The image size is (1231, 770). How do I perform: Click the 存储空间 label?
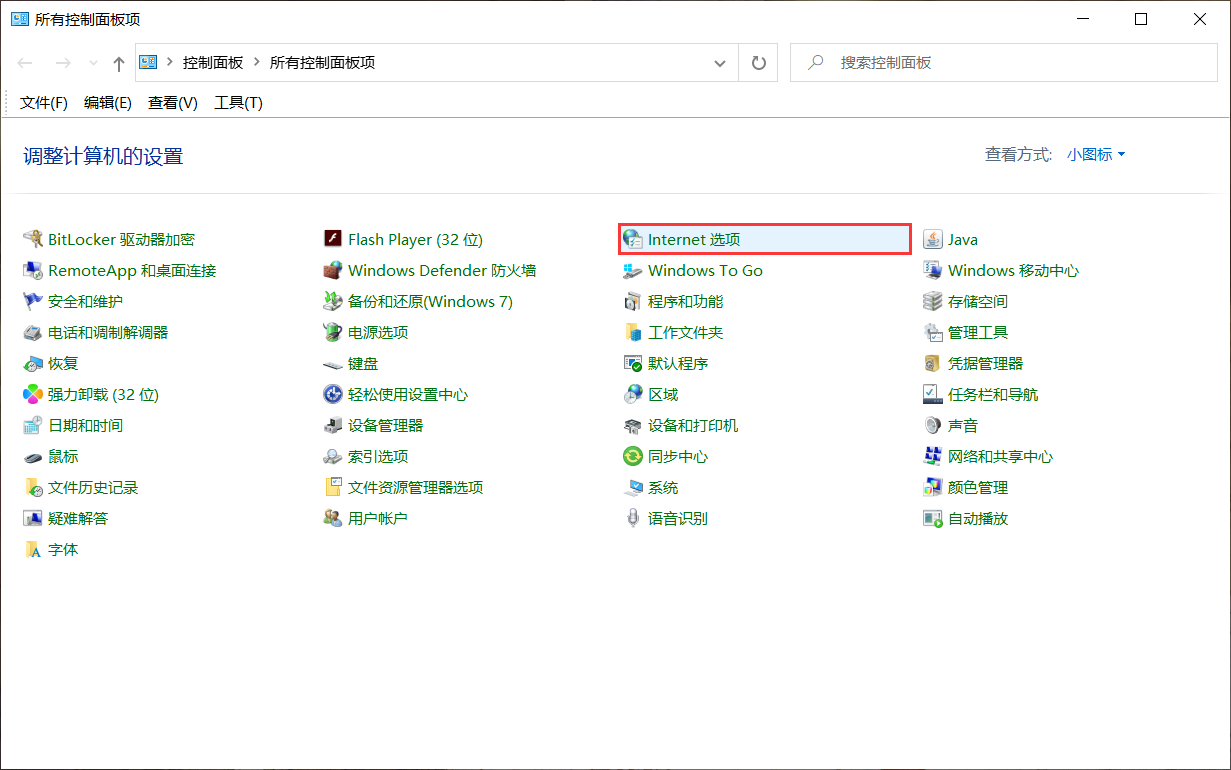[978, 301]
